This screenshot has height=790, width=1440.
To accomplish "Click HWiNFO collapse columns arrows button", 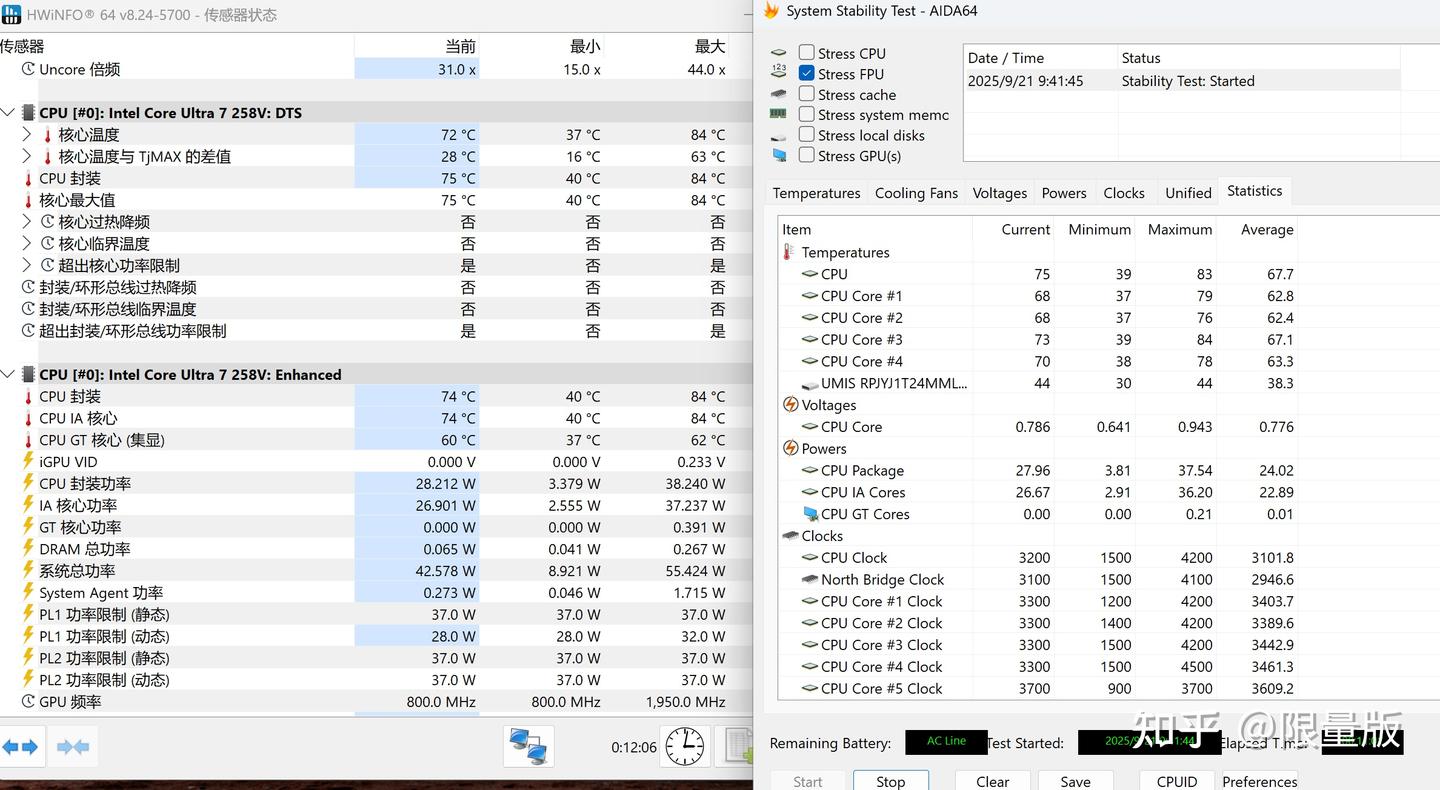I will click(x=73, y=746).
